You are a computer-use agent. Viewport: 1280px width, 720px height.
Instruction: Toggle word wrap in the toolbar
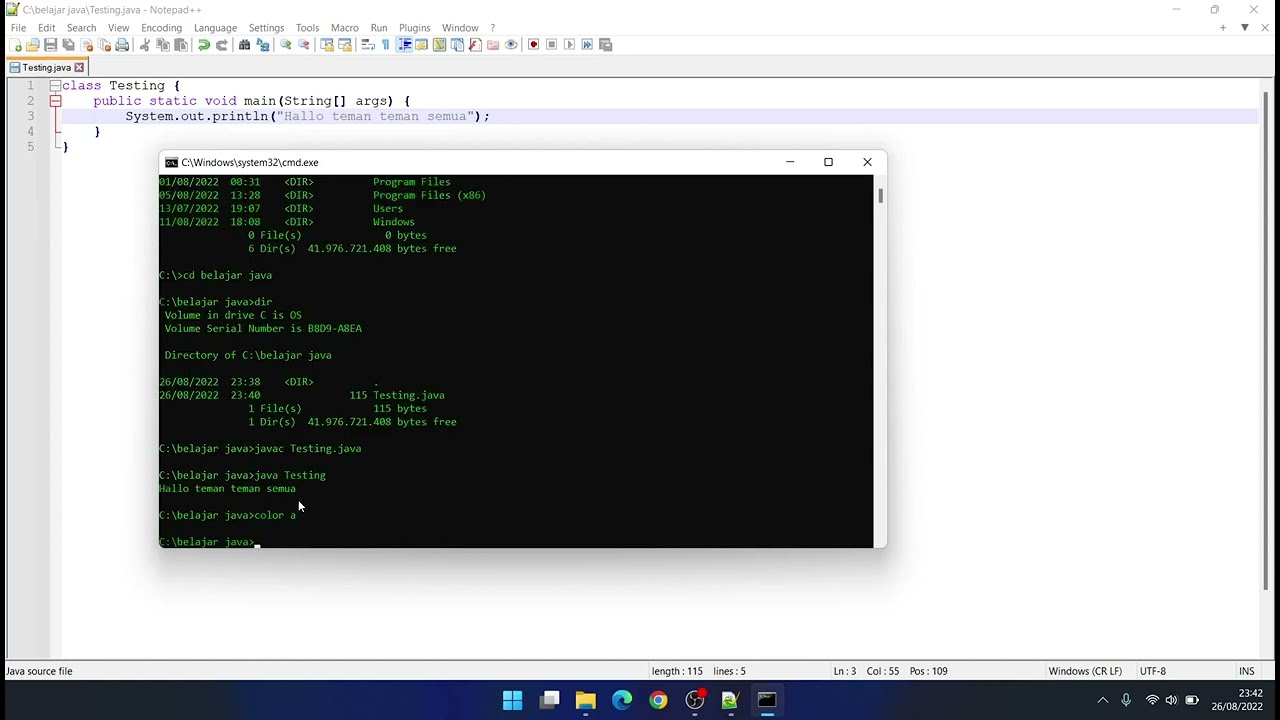tap(368, 44)
